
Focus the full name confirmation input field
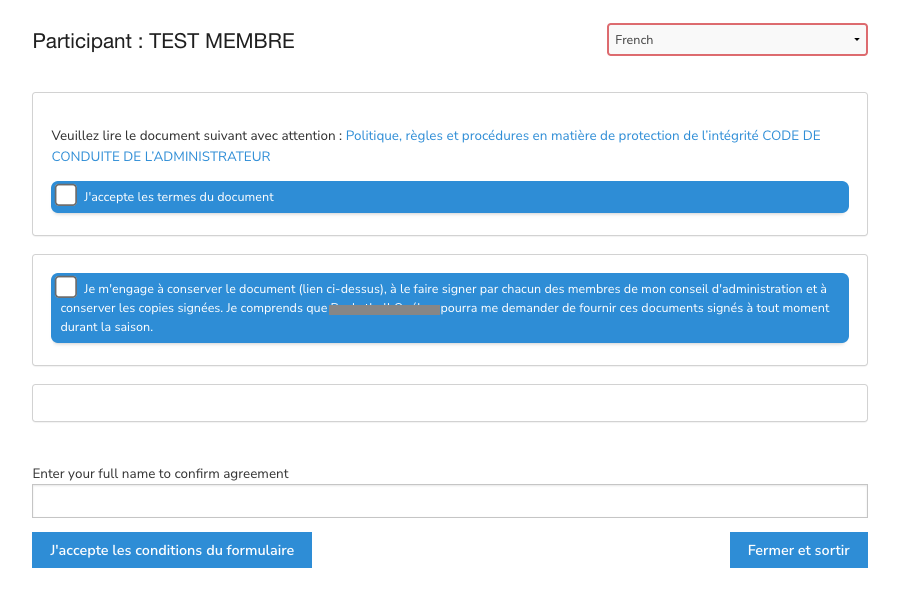tap(449, 501)
